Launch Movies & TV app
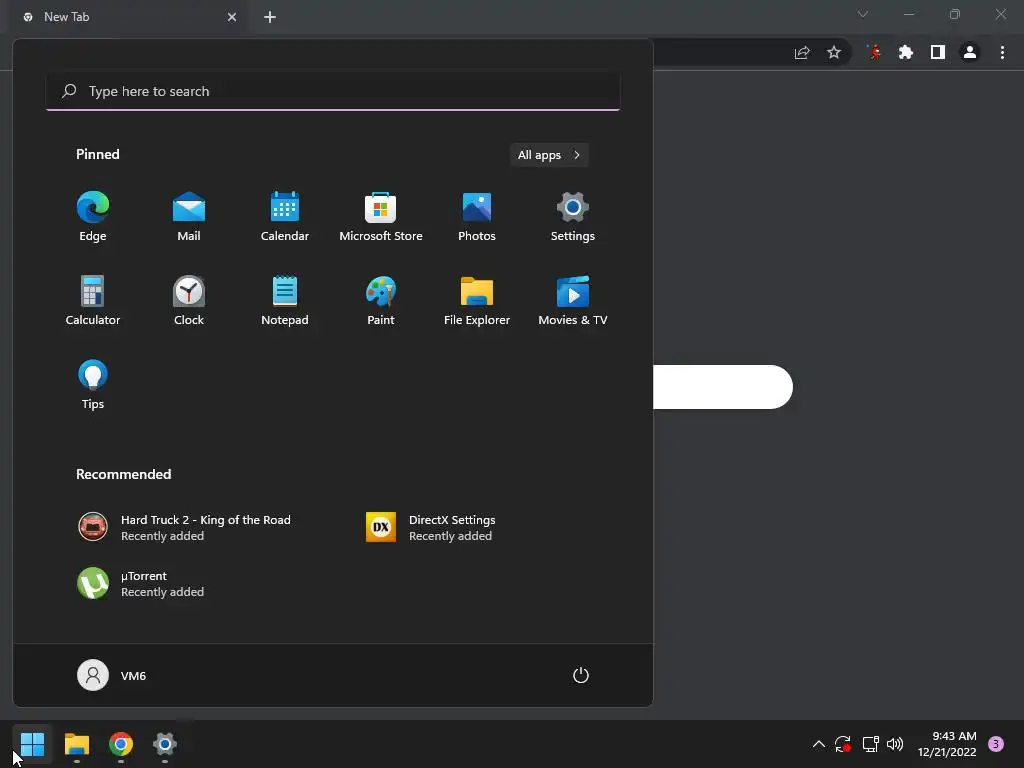This screenshot has height=768, width=1024. (x=573, y=300)
